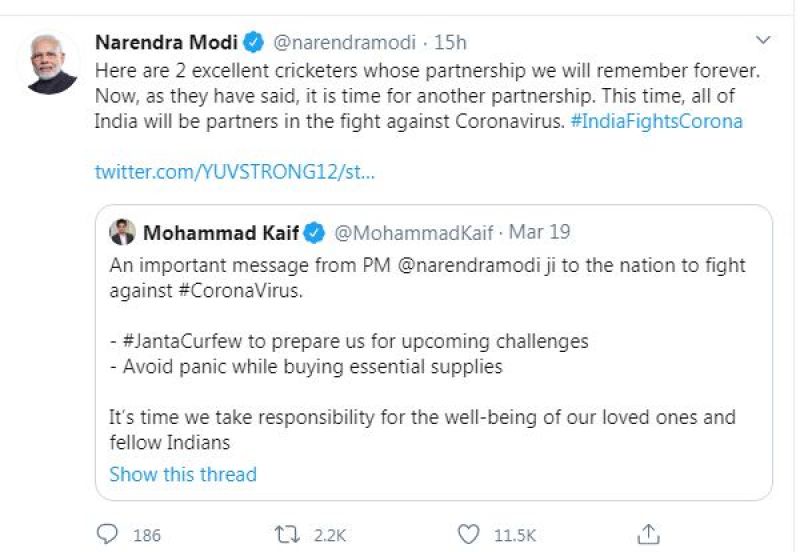Click Narendra Modi's blue verified badge
The height and width of the screenshot is (552, 800).
click(x=254, y=43)
